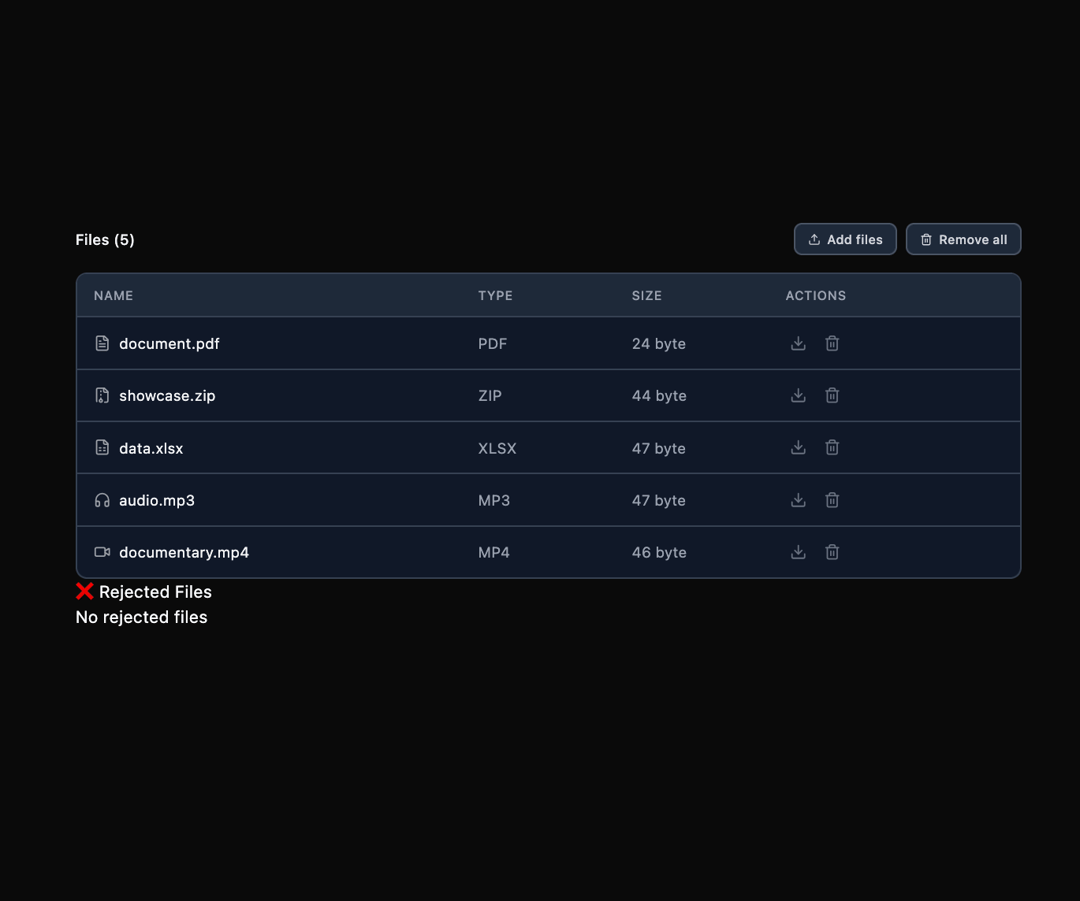The width and height of the screenshot is (1080, 901).
Task: Delete showcase.zip with its trash icon
Action: (832, 395)
